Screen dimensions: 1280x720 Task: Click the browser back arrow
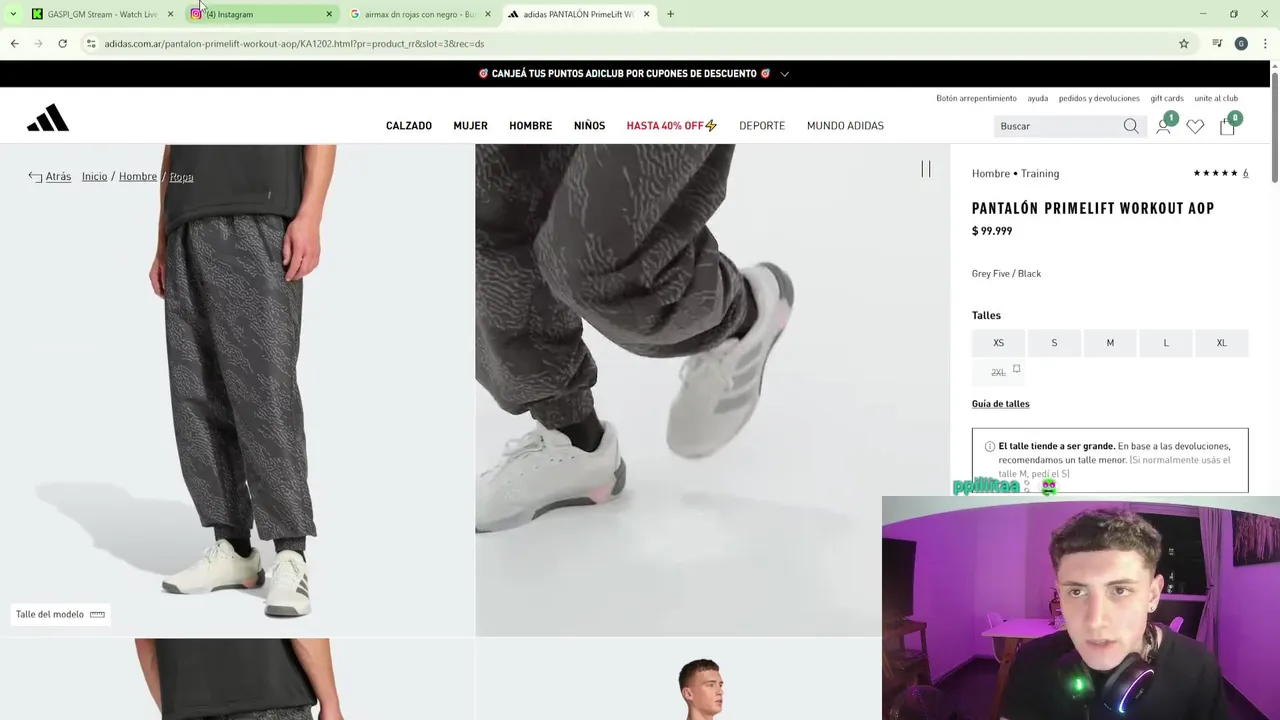point(14,43)
